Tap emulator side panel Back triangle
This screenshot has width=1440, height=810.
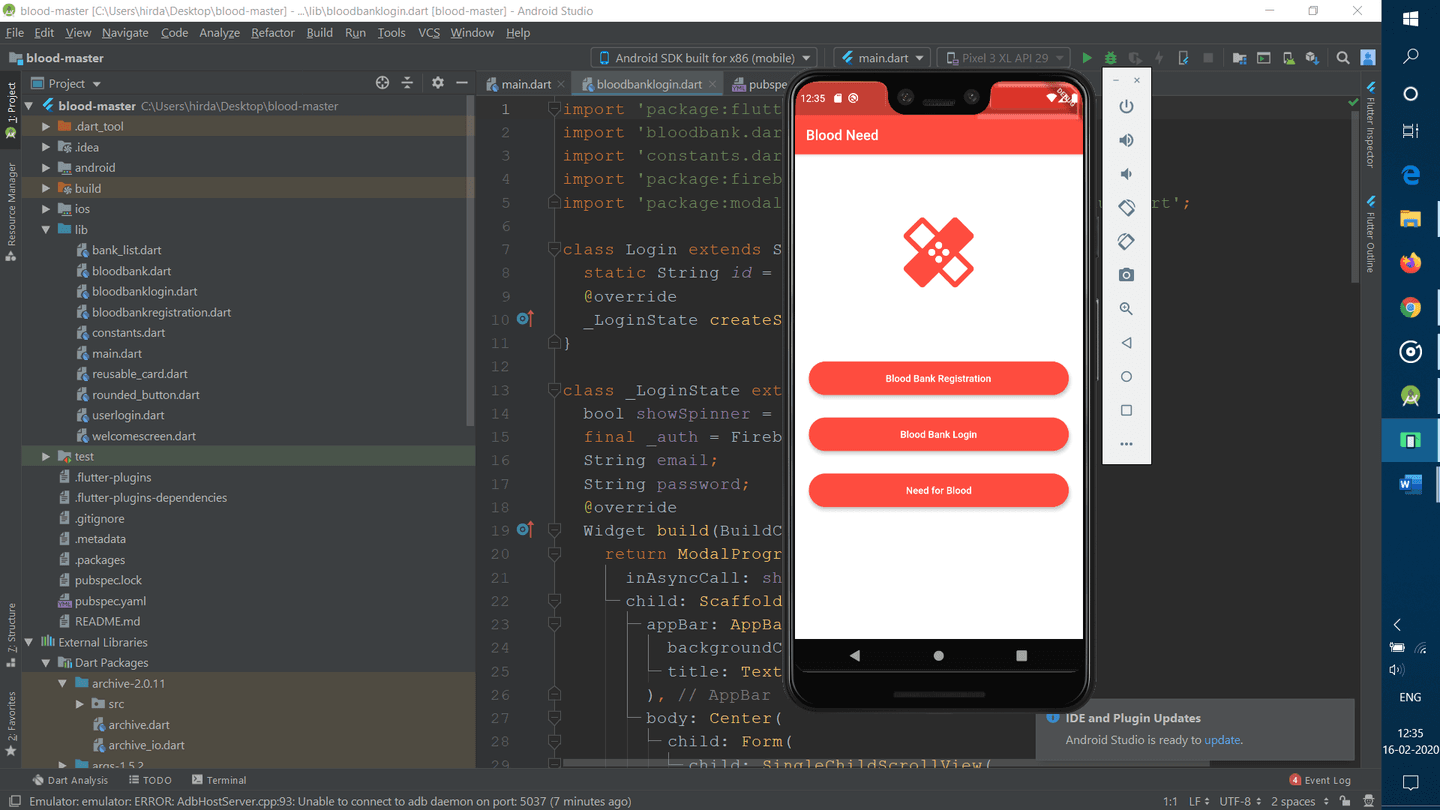point(1126,343)
